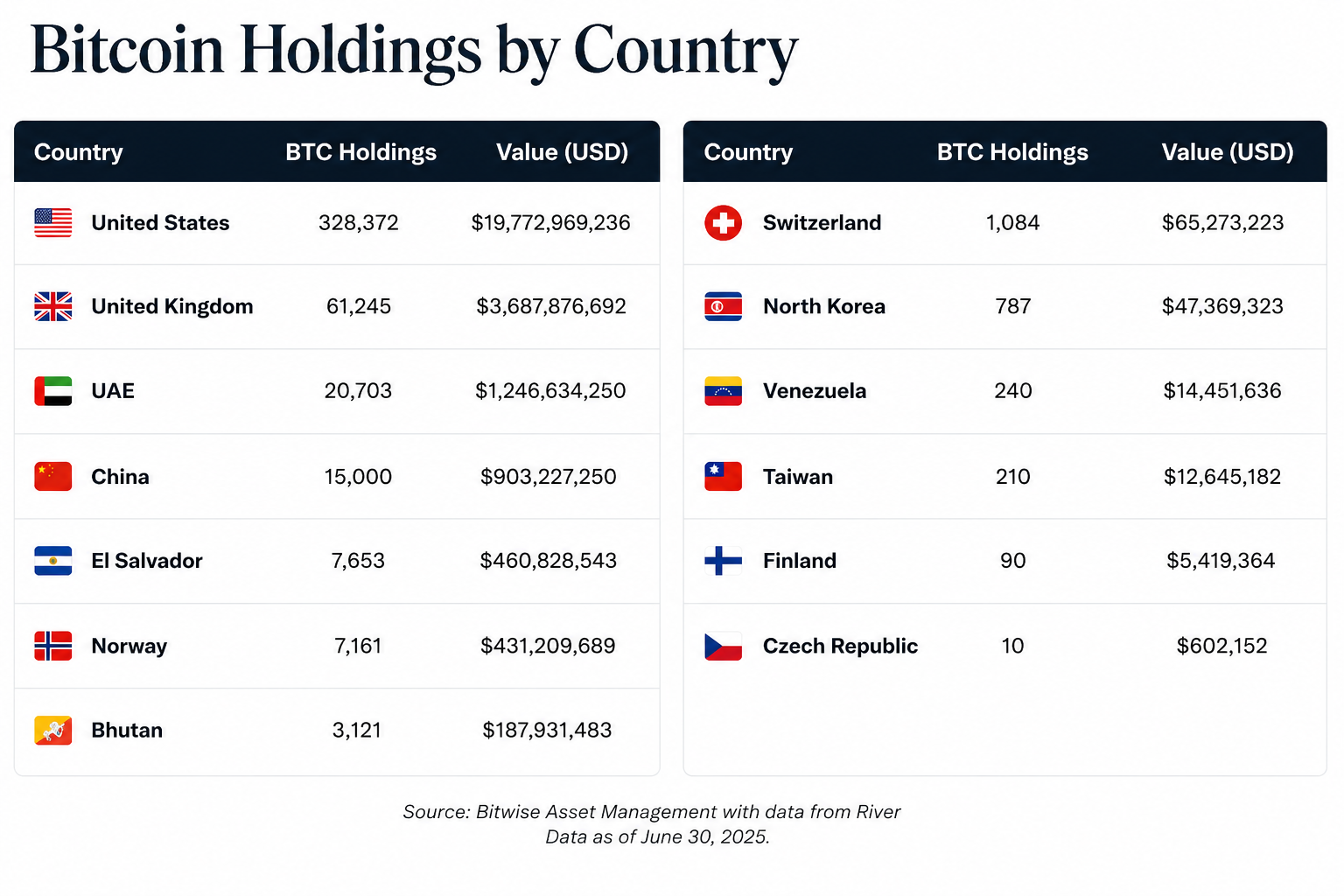Select the UAE flag icon
Screen dimensions: 1344x896
pyautogui.click(x=53, y=391)
